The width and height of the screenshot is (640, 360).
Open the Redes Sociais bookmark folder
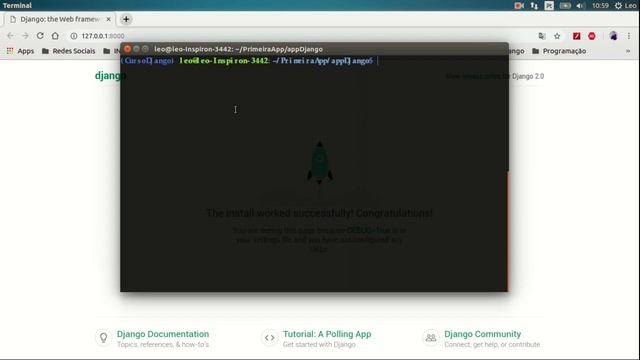click(x=69, y=51)
